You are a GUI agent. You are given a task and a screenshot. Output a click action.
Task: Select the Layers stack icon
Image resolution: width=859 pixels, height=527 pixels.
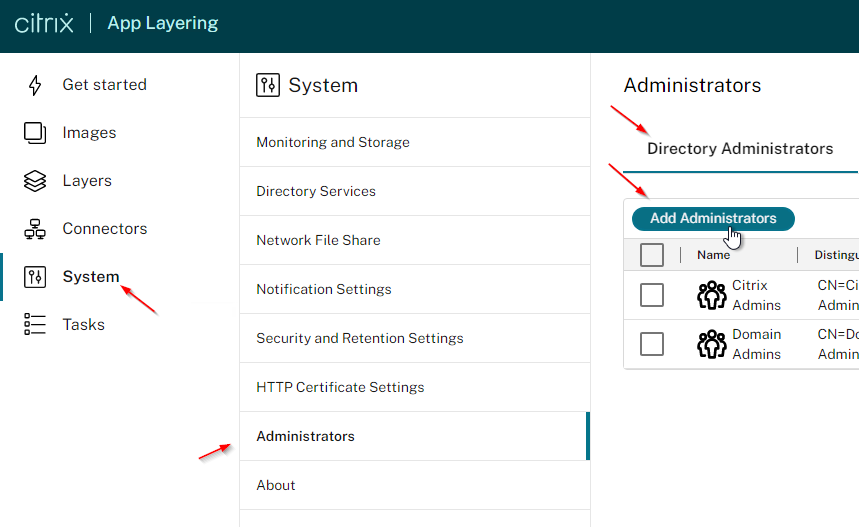tap(35, 181)
